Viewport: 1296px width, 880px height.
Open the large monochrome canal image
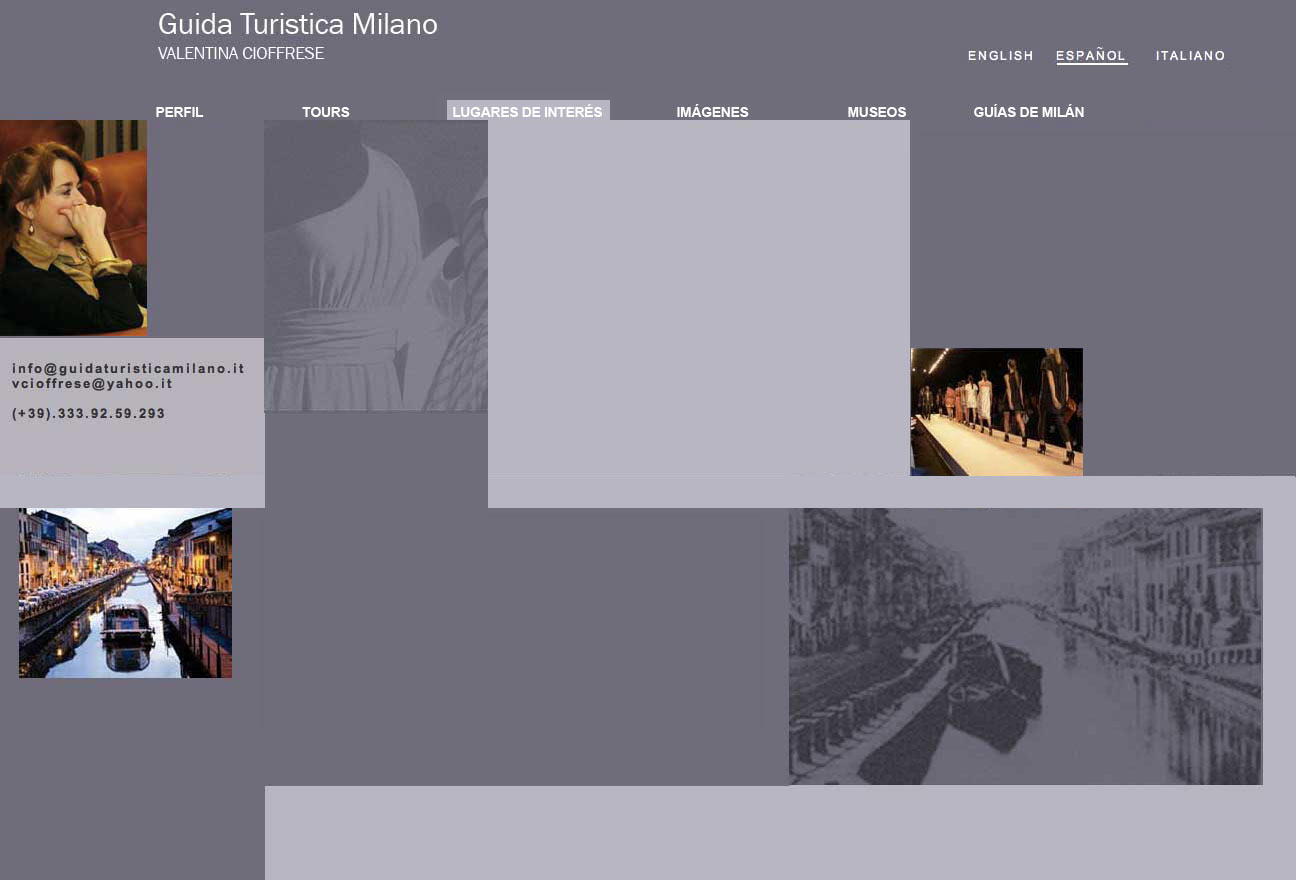coord(1025,646)
